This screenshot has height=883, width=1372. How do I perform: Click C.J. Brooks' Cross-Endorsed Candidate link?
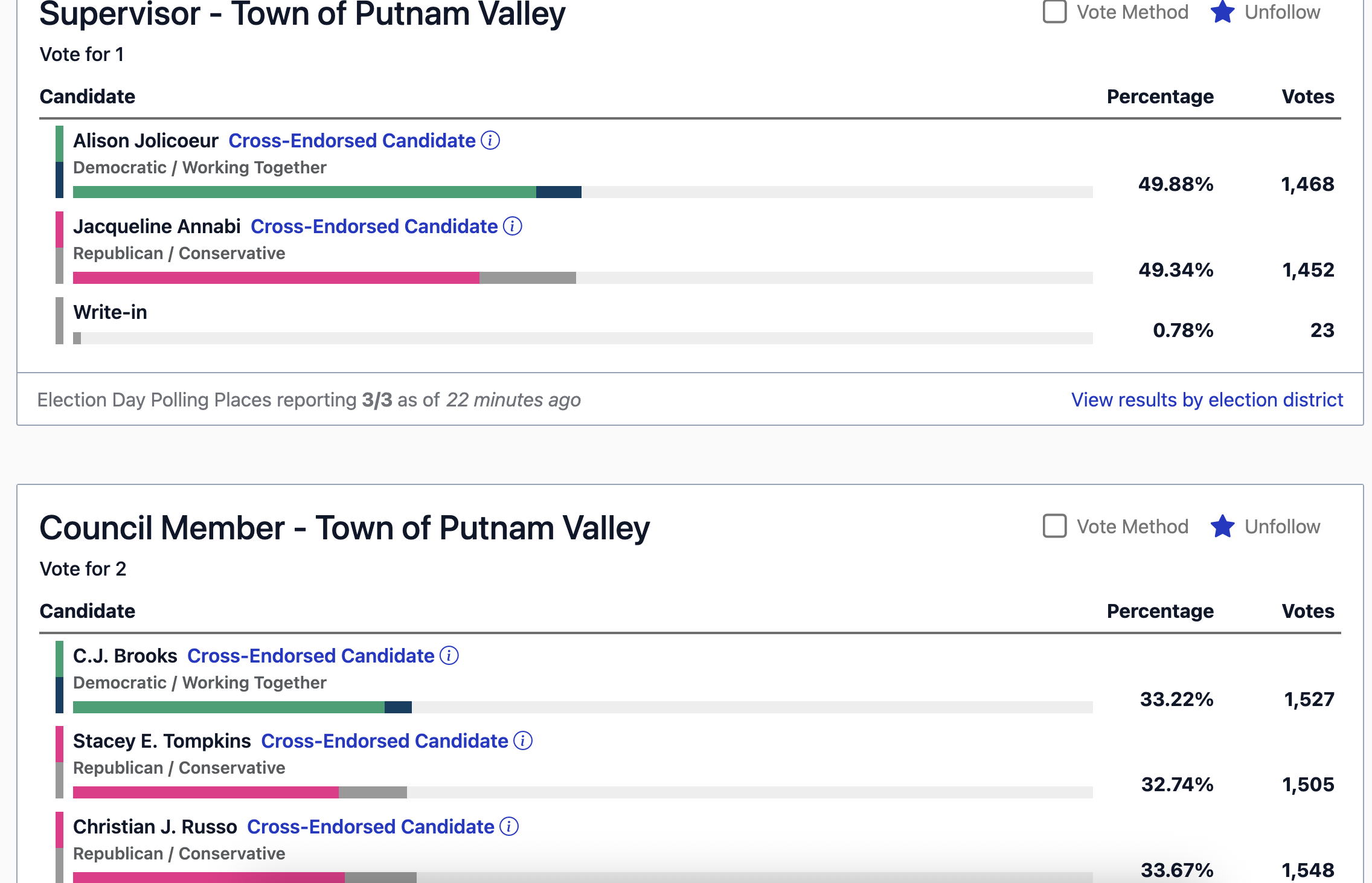click(x=310, y=656)
